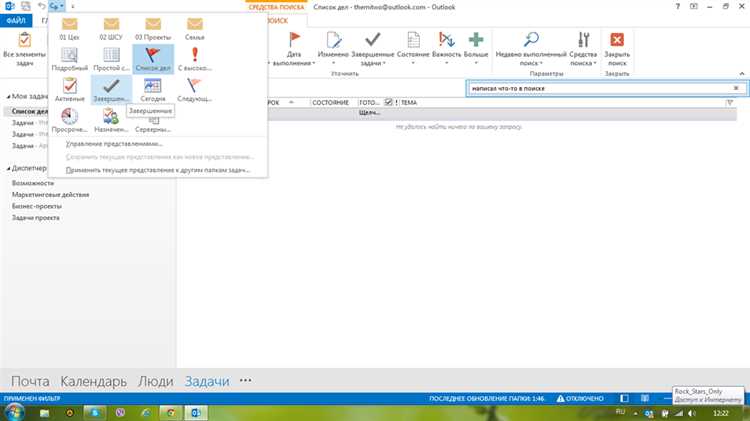Screen dimensions: 750x421
Task: Toggle the change view dropdown in quick access
Action: coord(56,6)
